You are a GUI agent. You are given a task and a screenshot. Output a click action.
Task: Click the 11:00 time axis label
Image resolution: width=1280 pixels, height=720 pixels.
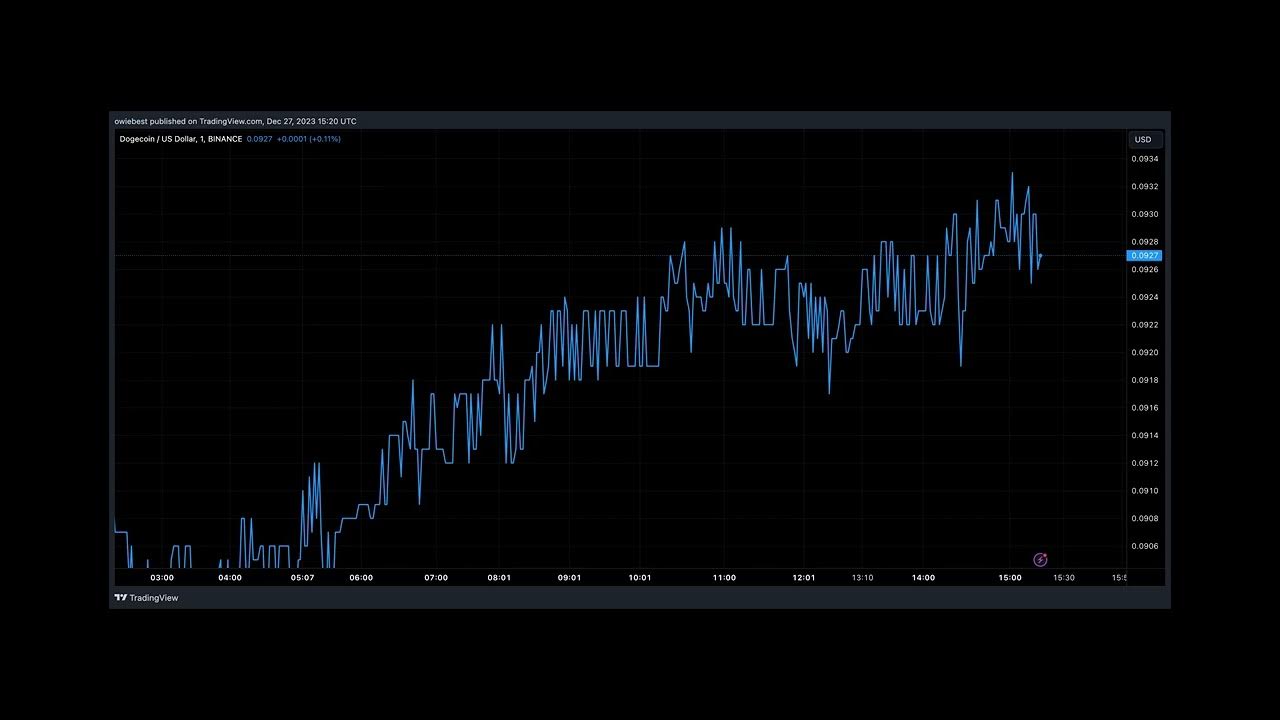pyautogui.click(x=724, y=578)
